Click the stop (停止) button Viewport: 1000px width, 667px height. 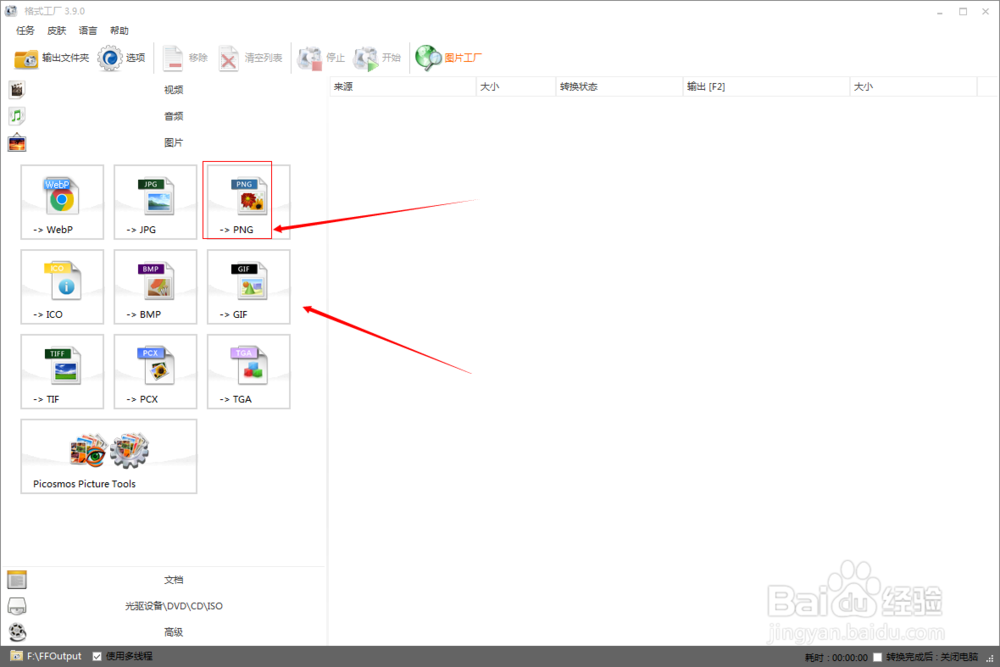321,58
